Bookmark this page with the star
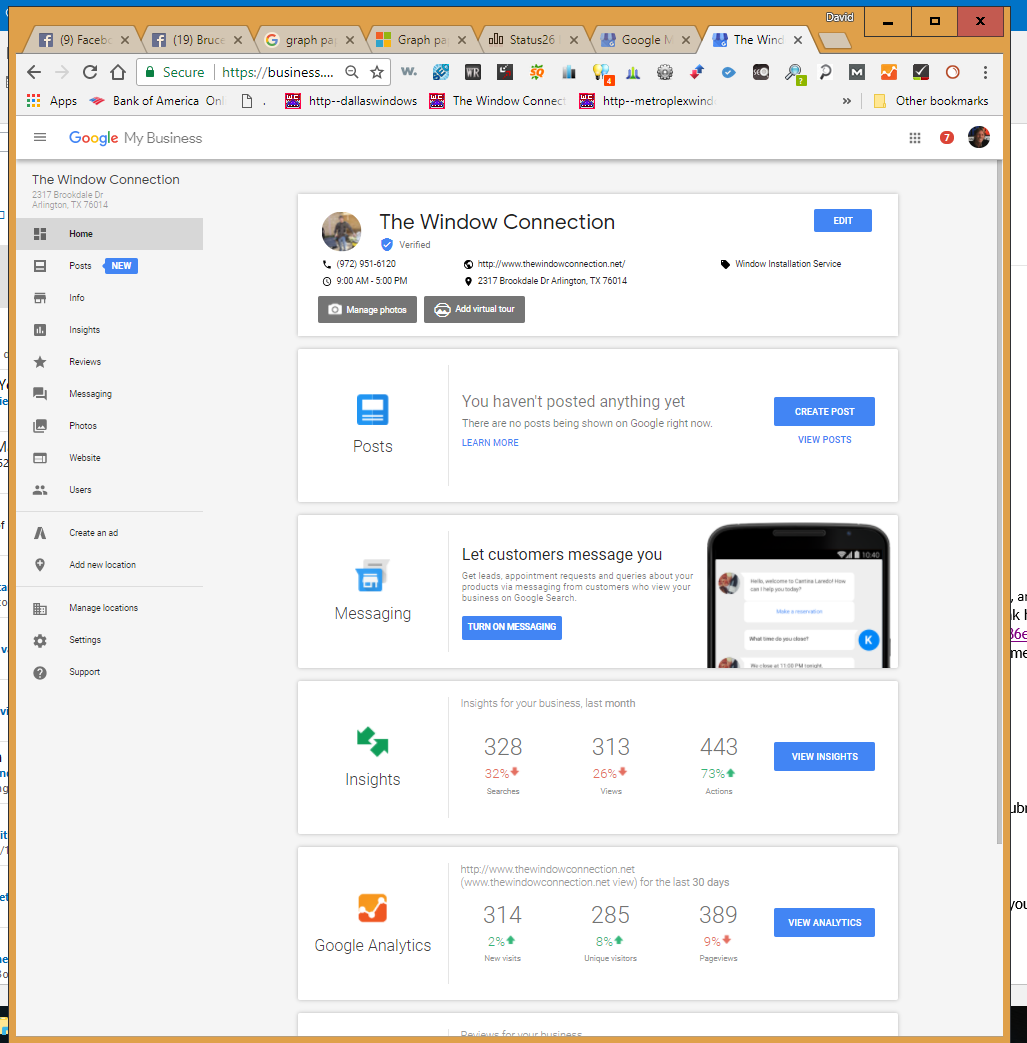 (377, 72)
